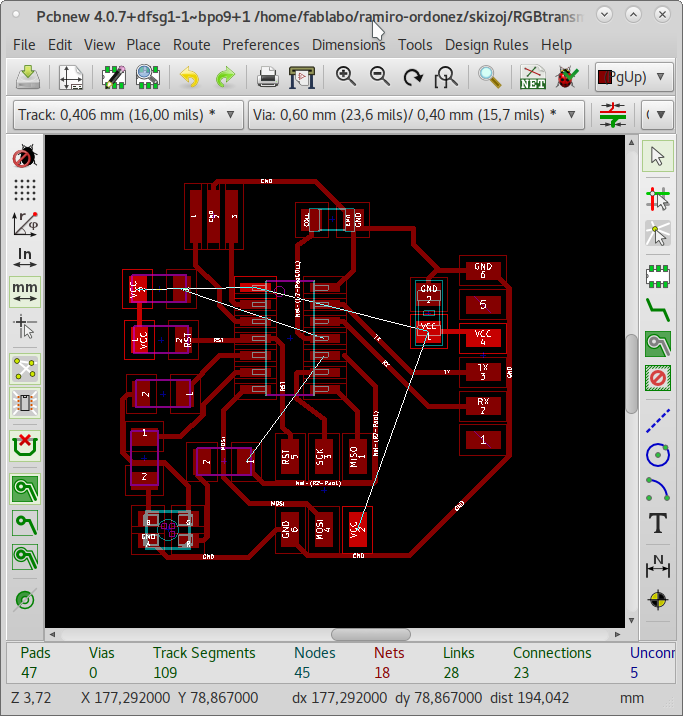Open the PgUp layer selector dropdown
Screen dimensions: 683x716
click(634, 77)
